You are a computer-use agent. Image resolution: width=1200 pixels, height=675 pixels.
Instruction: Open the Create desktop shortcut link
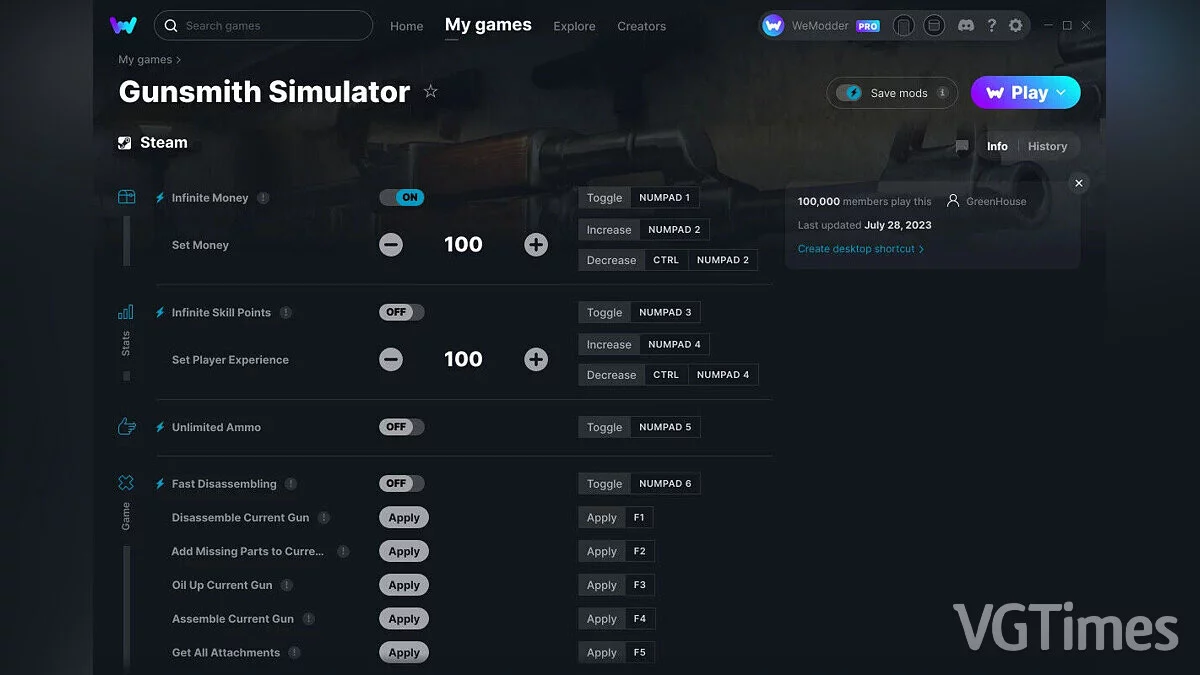(860, 249)
